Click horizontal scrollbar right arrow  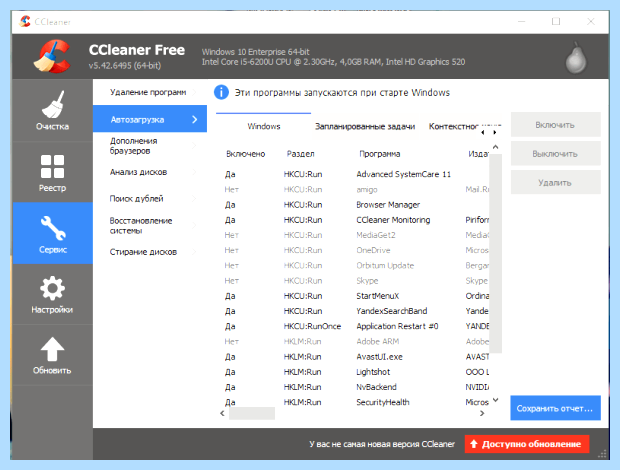click(x=482, y=413)
